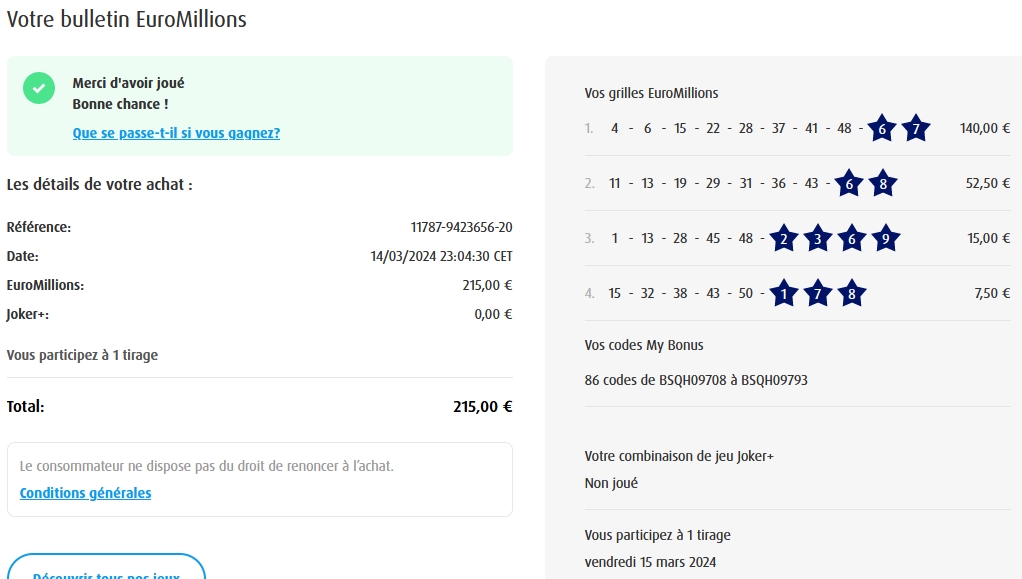Open 'Que se passe-t-il si vous gagnez?' link

(176, 133)
